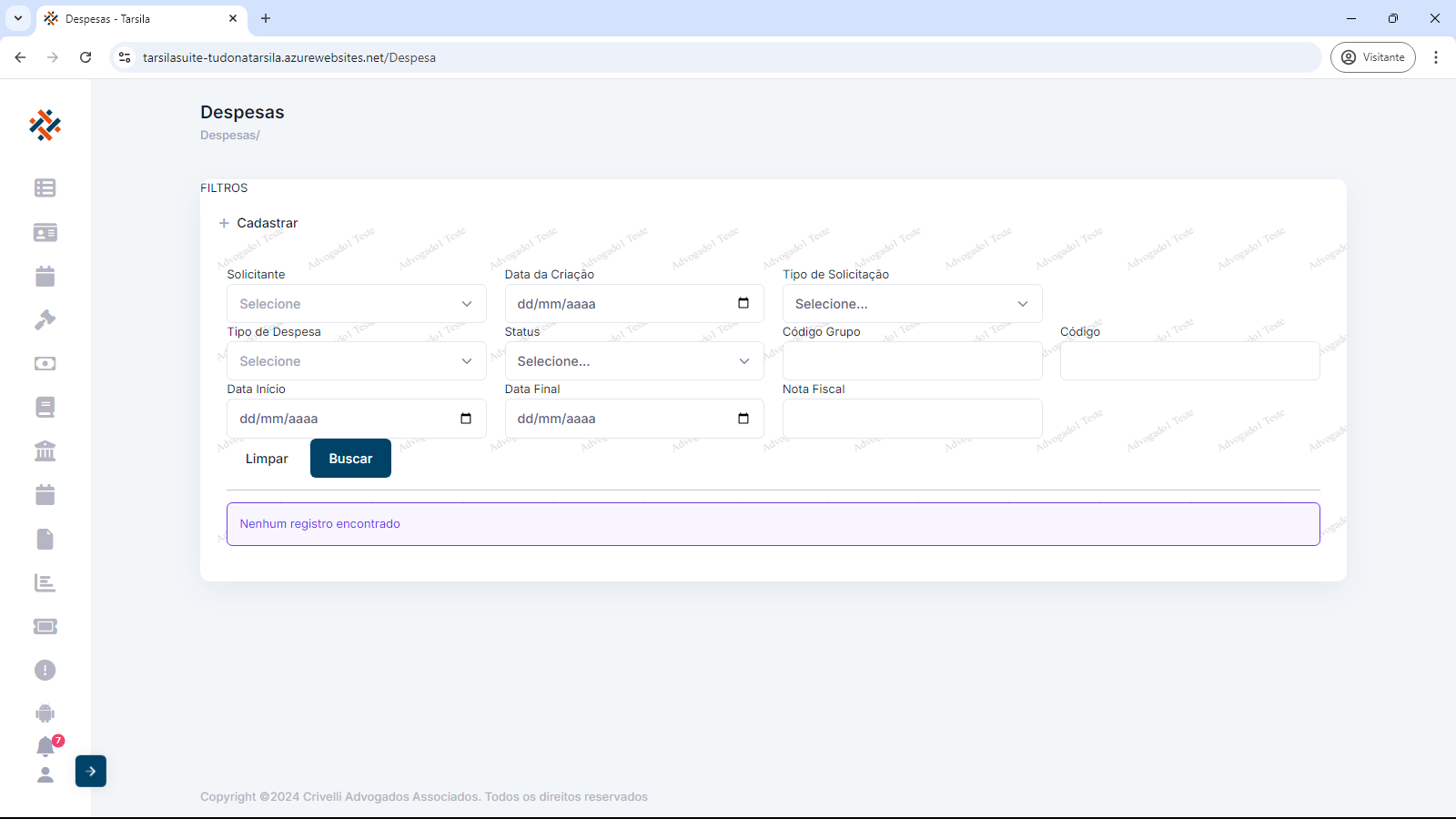The height and width of the screenshot is (819, 1456).
Task: Click the exclamation alert sidebar icon
Action: [x=45, y=670]
